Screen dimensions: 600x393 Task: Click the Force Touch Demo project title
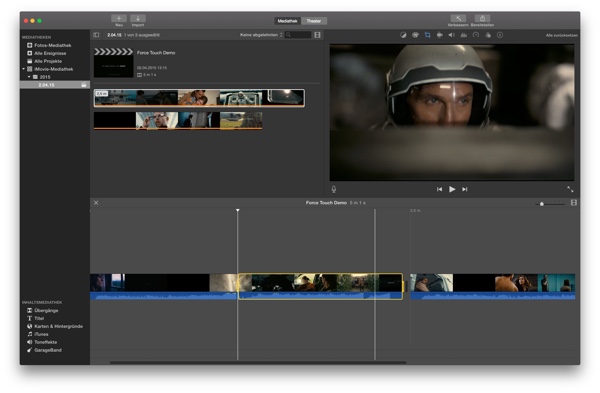point(156,53)
